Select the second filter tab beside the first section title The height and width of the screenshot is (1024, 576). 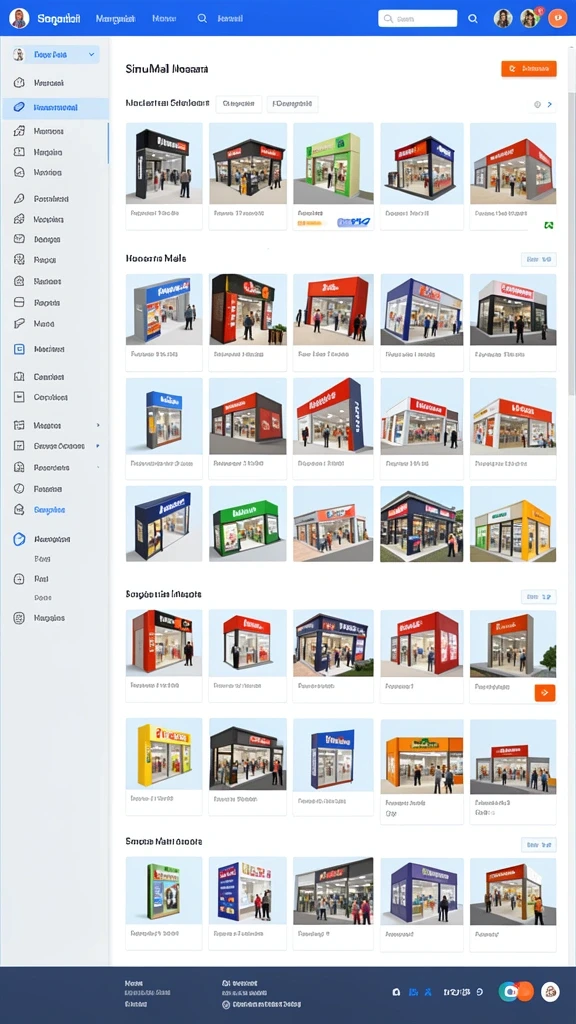pyautogui.click(x=292, y=104)
